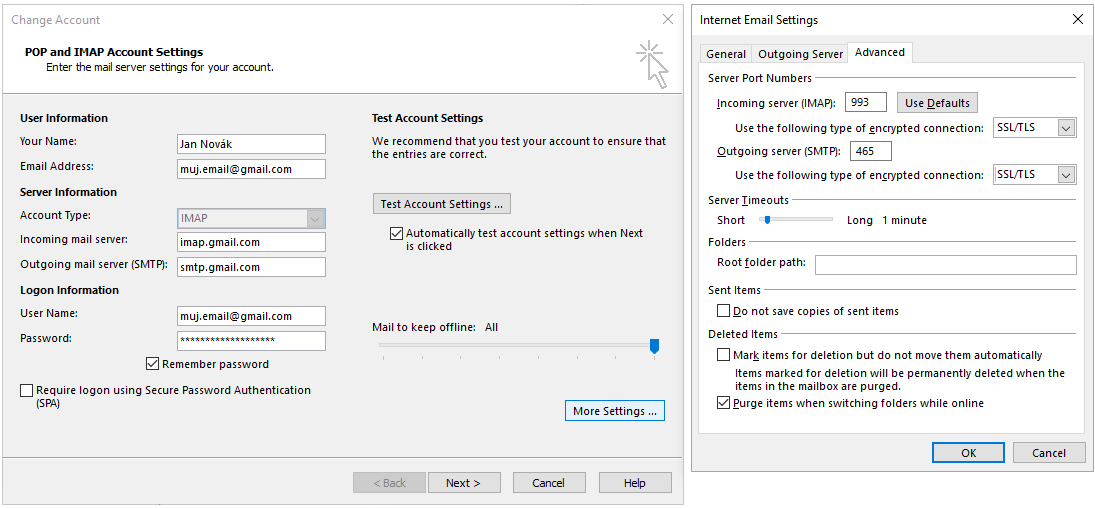
Task: Click Test Account Settings button
Action: (x=441, y=204)
